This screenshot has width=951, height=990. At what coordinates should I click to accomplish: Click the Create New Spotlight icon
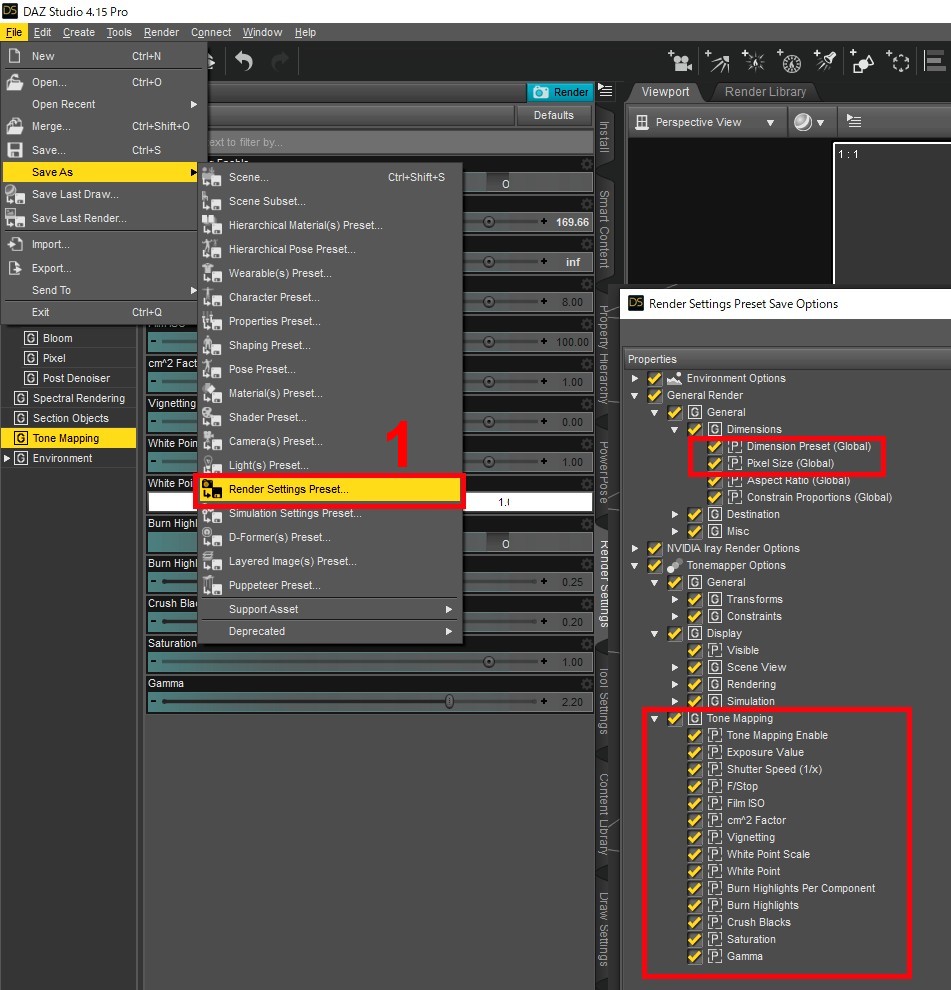coord(825,61)
